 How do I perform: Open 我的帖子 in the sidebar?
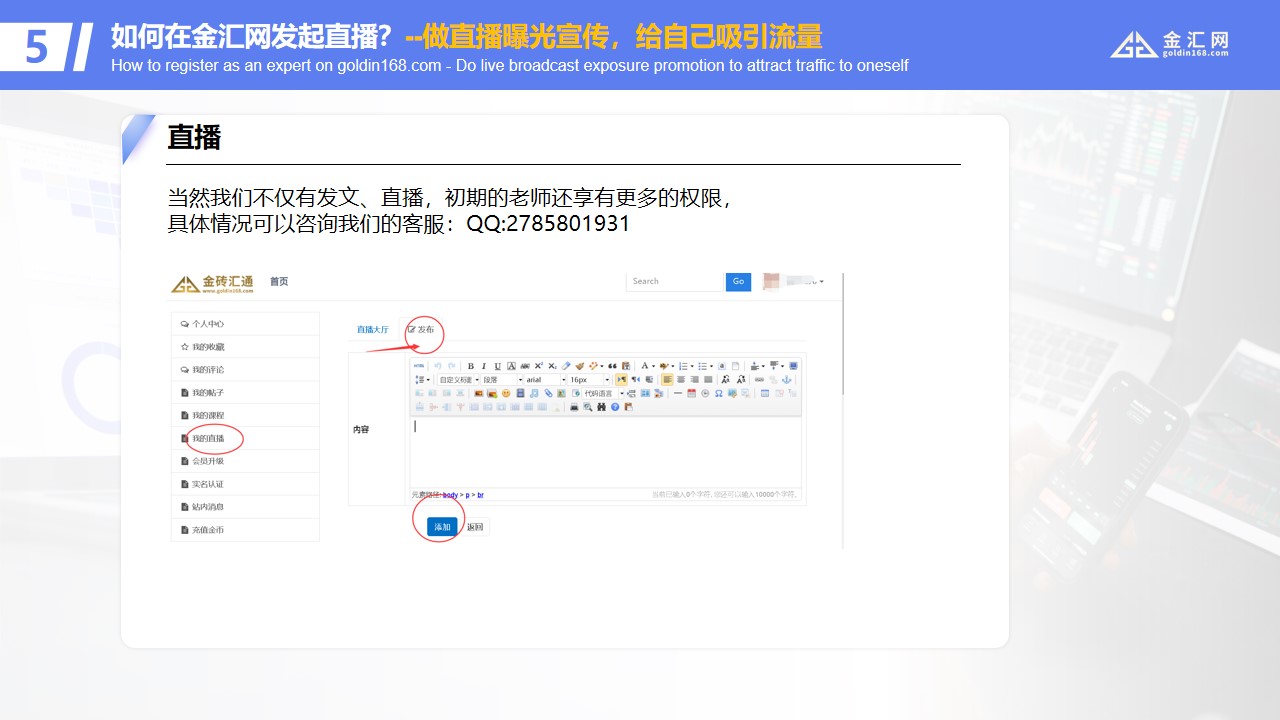(x=245, y=393)
